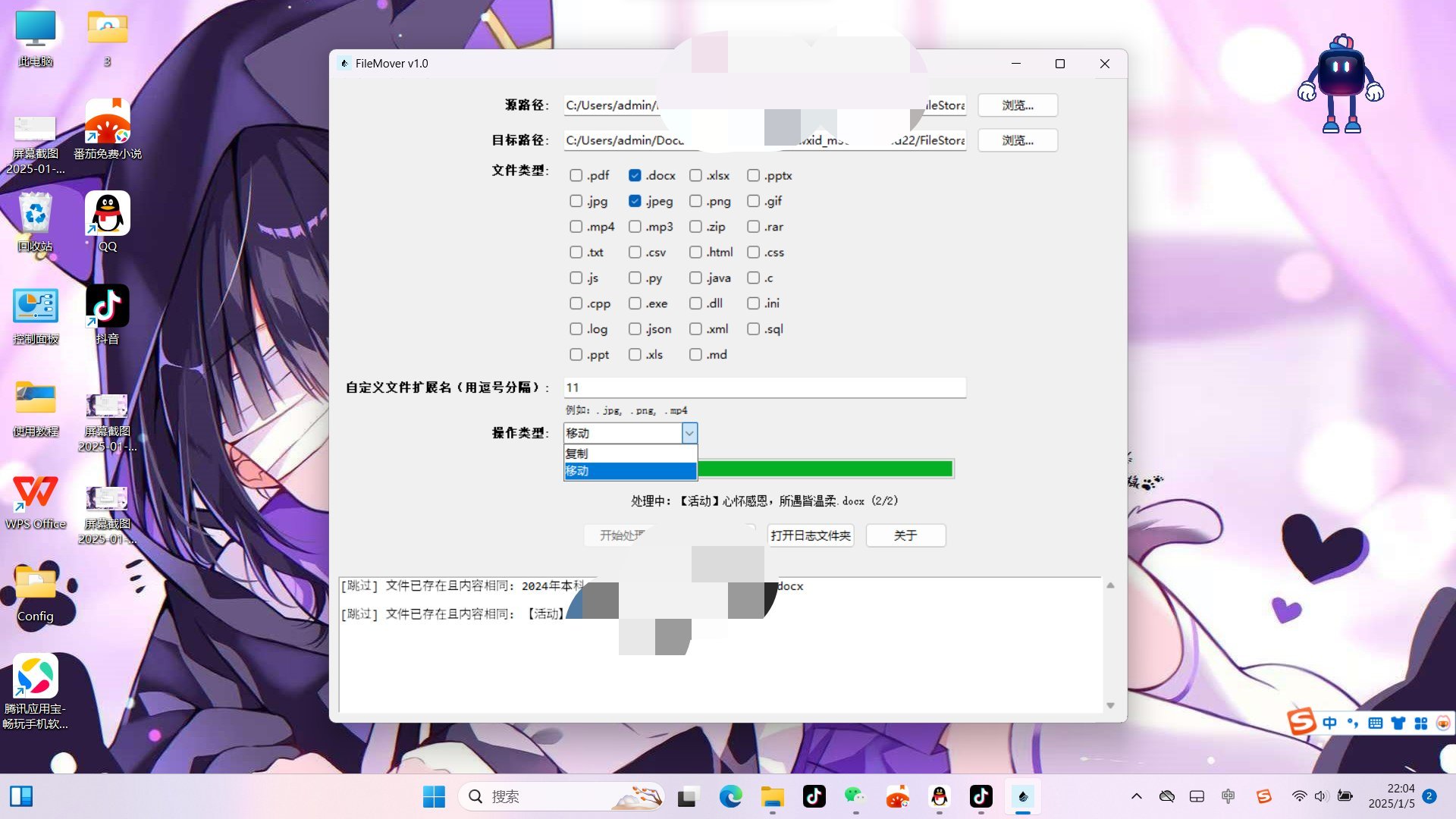Viewport: 1456px width, 819px height.
Task: Check the .json file type box
Action: [x=635, y=329]
